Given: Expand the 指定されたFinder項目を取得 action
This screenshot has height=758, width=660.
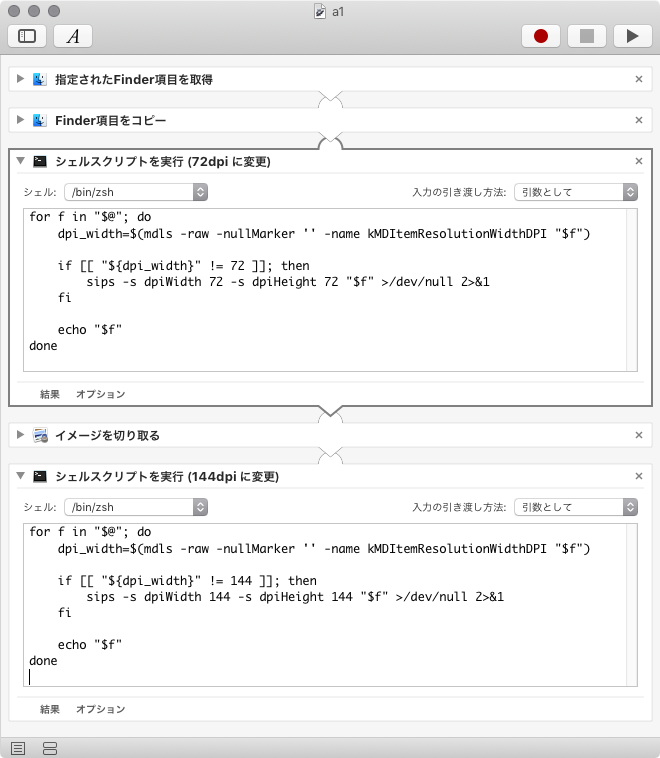Looking at the screenshot, I should (x=20, y=79).
